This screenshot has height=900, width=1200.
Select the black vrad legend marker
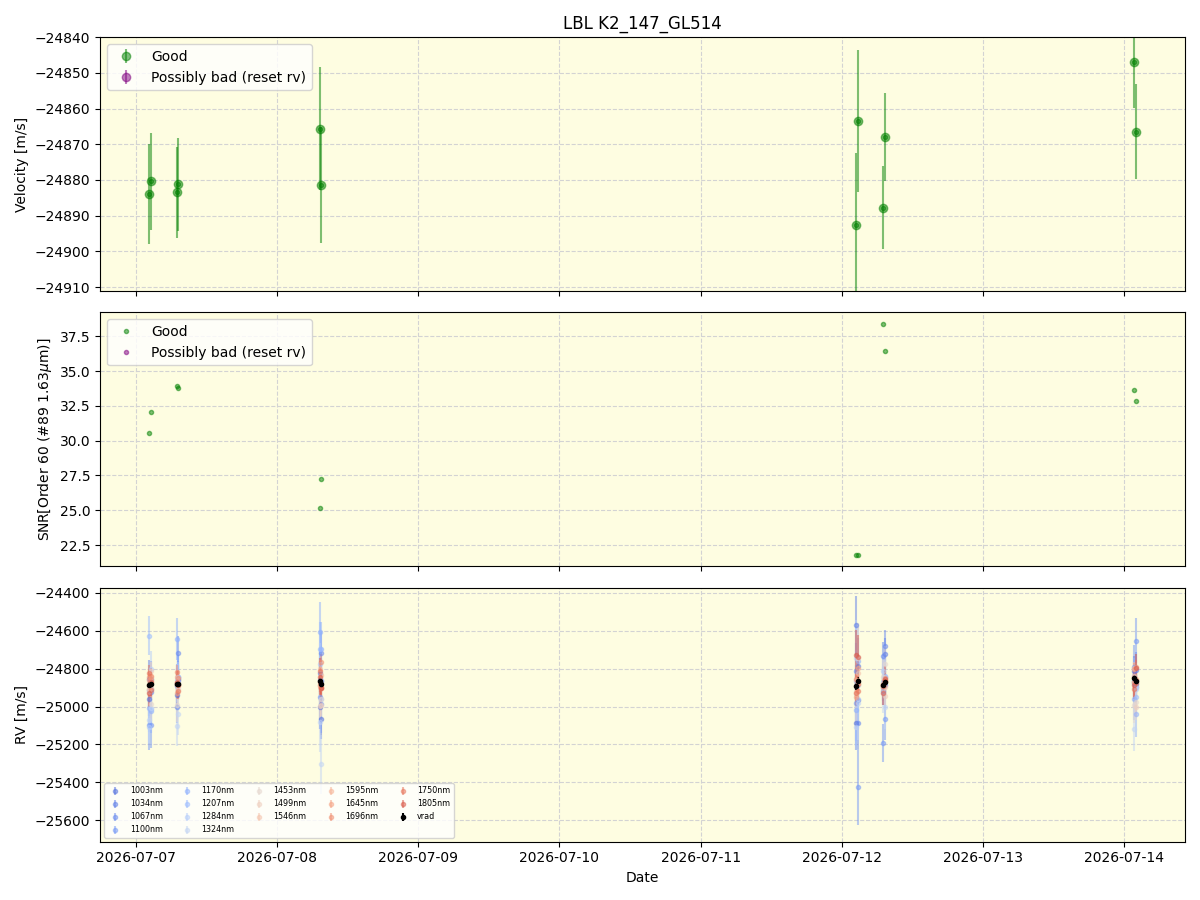(x=403, y=817)
